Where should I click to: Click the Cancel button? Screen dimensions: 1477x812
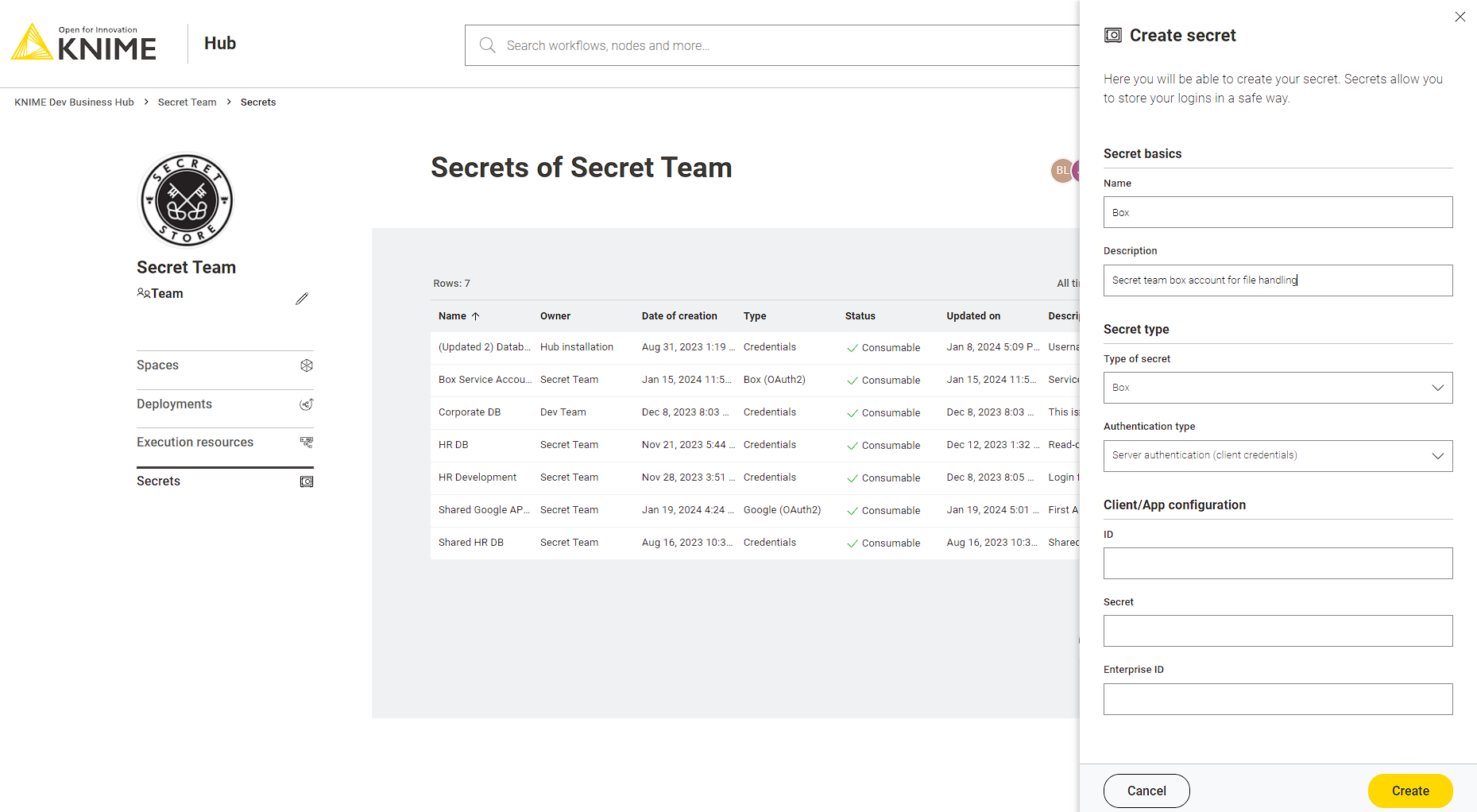point(1146,791)
